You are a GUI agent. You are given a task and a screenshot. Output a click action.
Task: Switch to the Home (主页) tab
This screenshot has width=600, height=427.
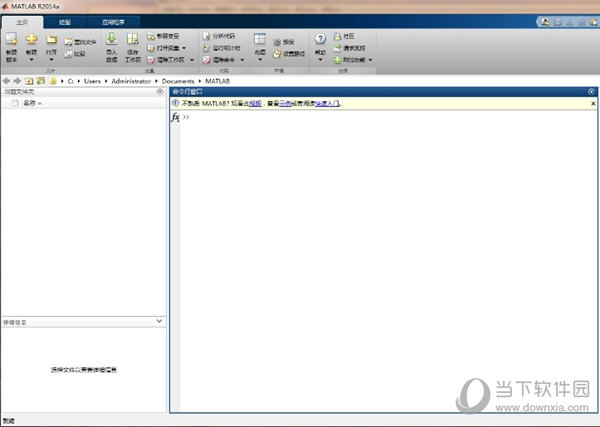click(x=22, y=23)
